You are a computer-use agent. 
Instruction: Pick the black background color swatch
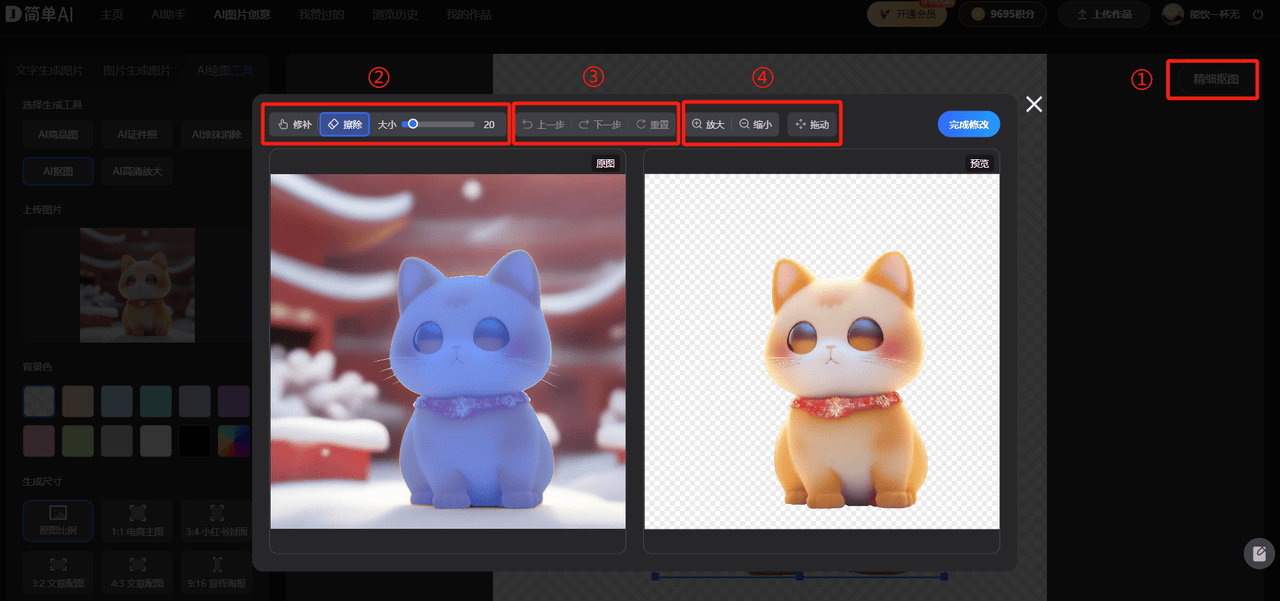195,441
